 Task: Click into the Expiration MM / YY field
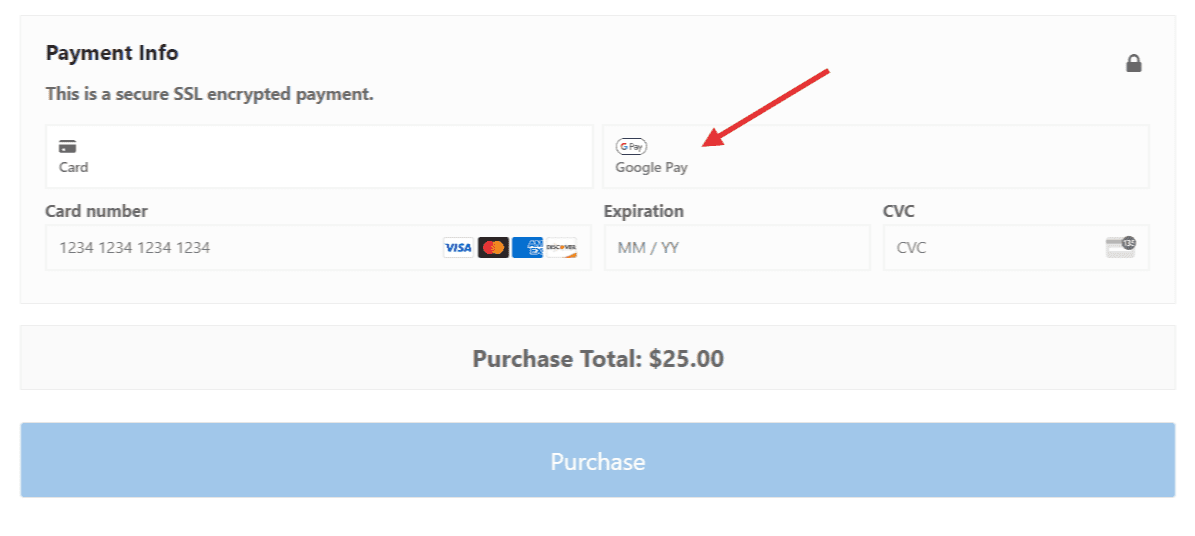(x=736, y=248)
